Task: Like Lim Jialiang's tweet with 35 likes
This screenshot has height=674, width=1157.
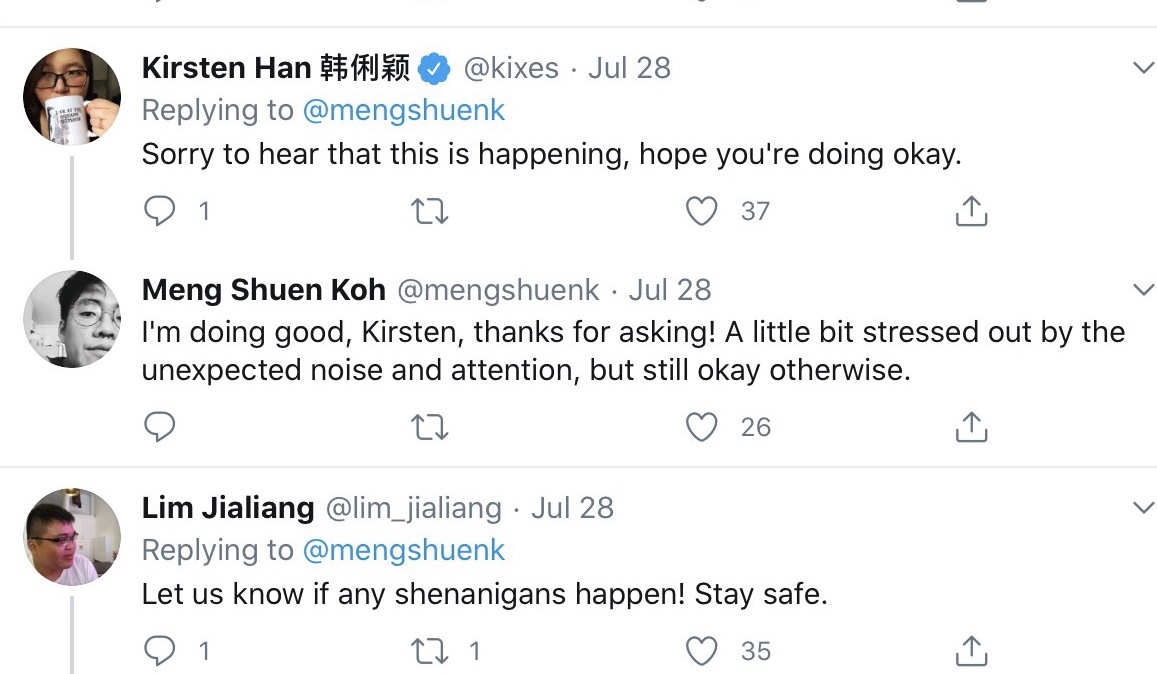Action: [x=701, y=651]
